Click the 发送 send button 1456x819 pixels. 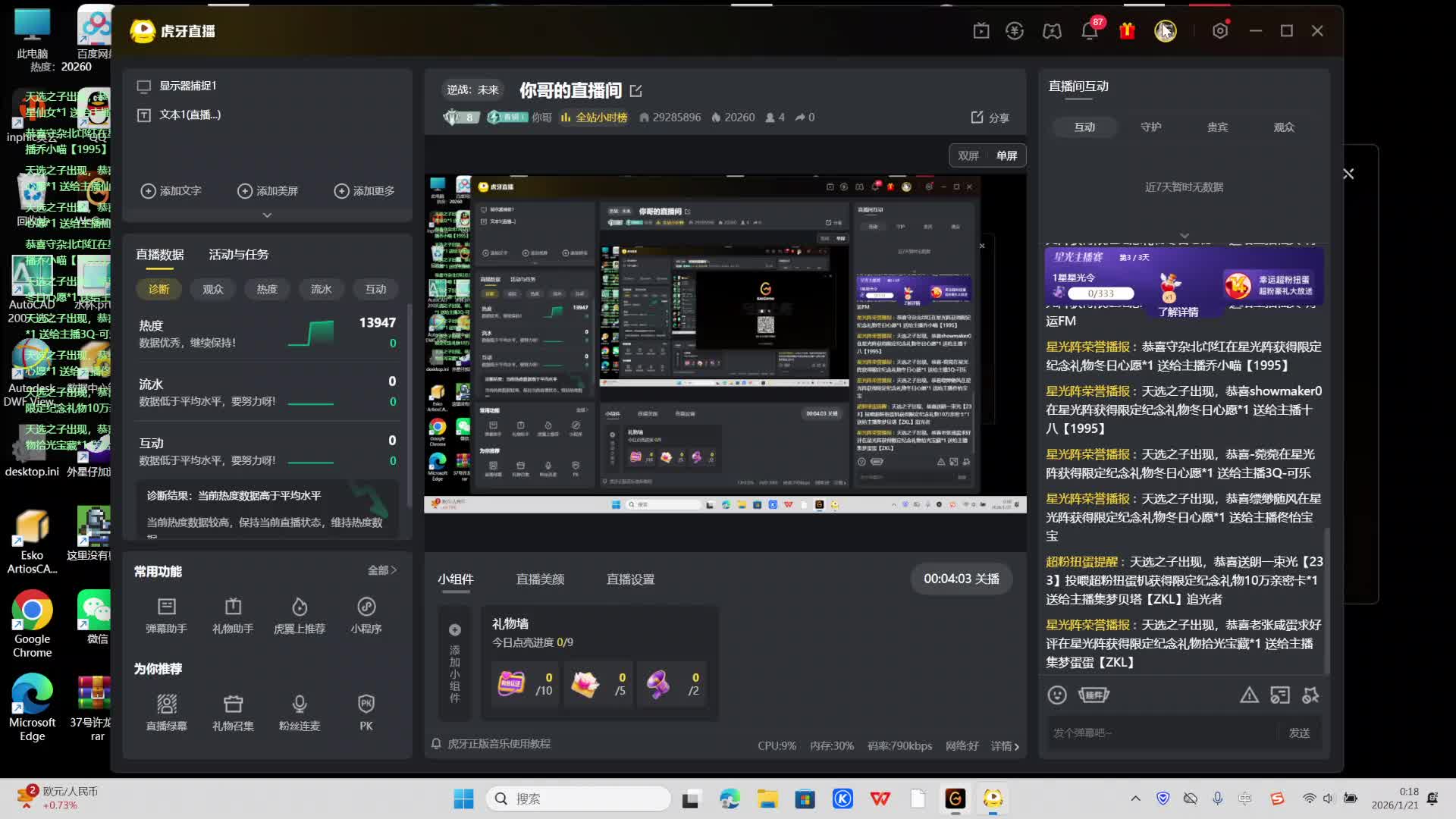(x=1299, y=733)
